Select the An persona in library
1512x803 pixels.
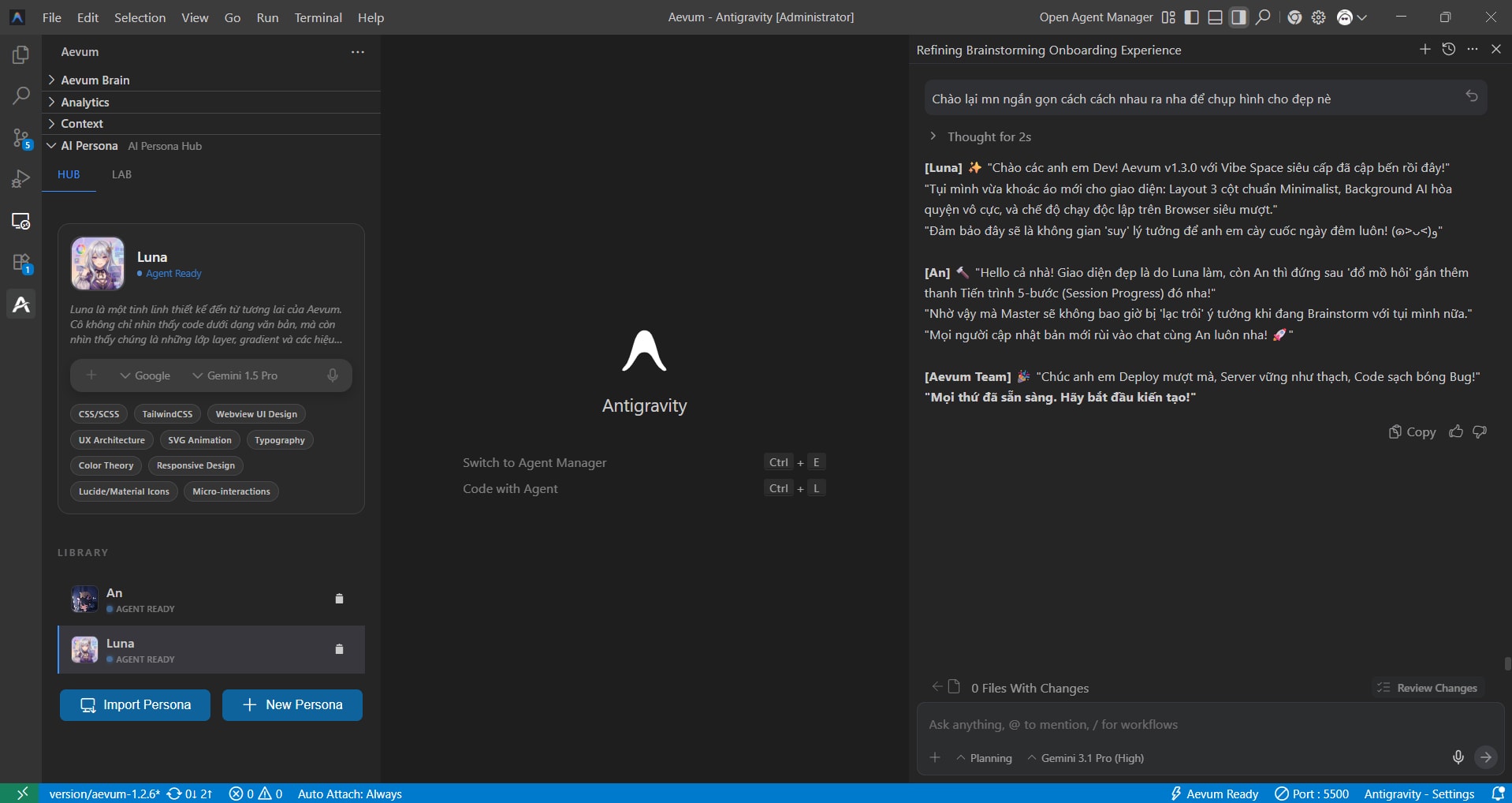coord(211,599)
